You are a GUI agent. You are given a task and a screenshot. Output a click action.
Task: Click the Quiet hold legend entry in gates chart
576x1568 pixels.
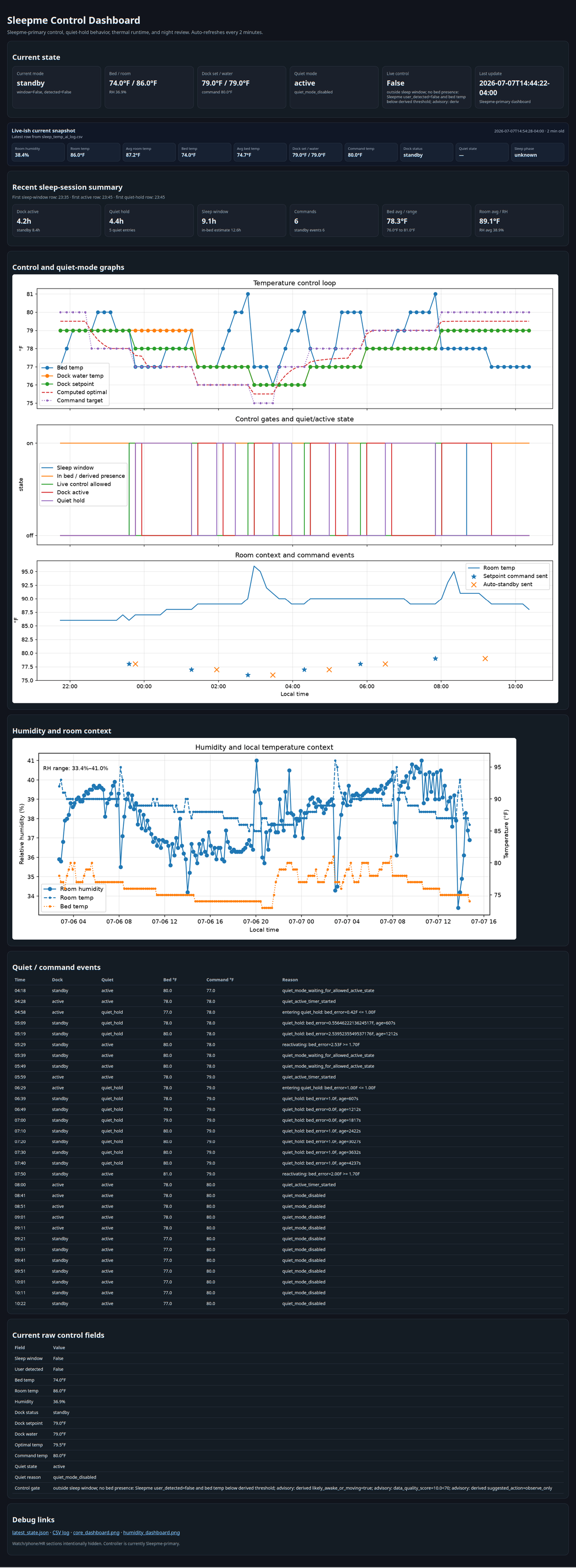(63, 501)
